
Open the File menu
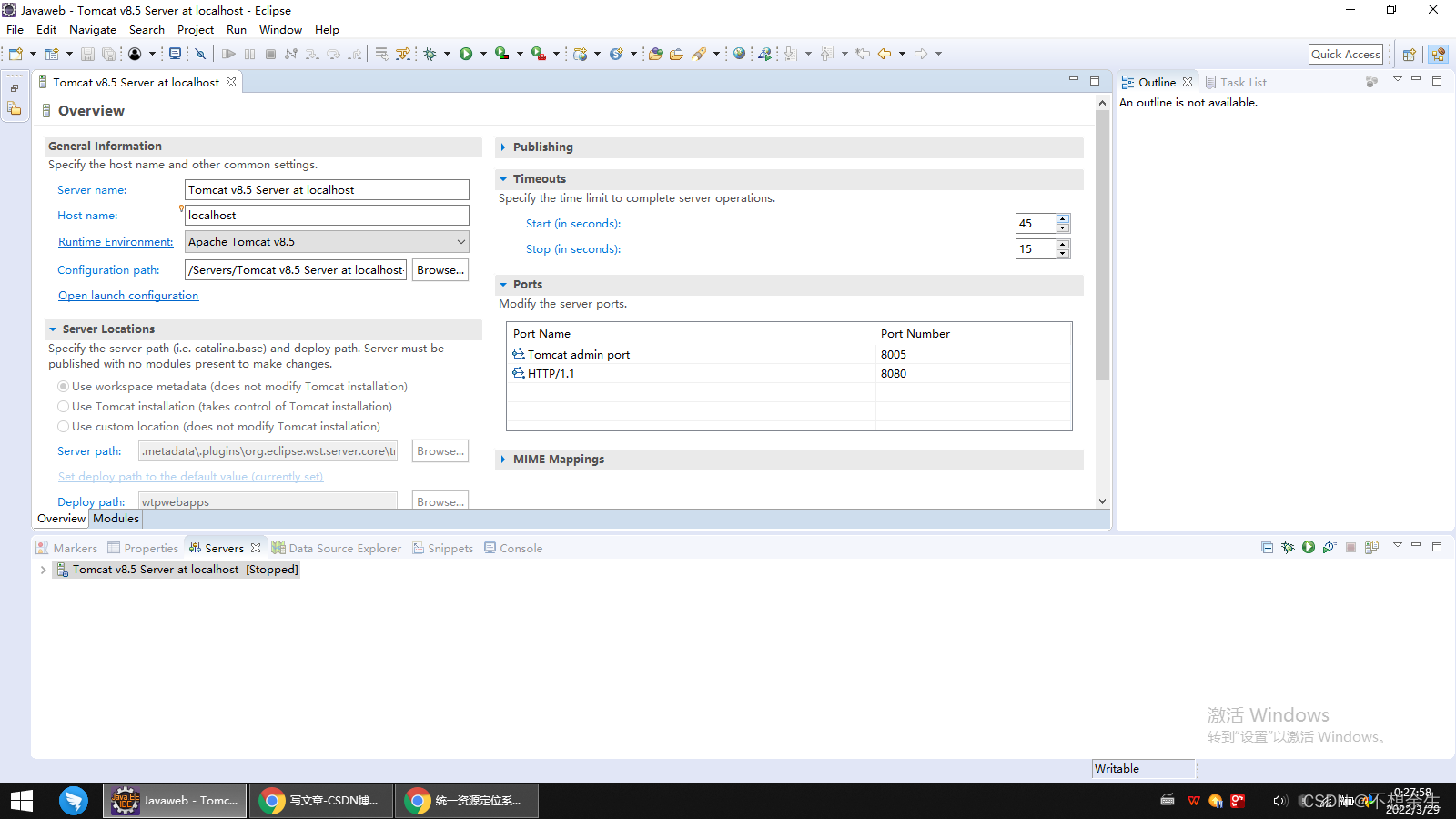(x=15, y=30)
